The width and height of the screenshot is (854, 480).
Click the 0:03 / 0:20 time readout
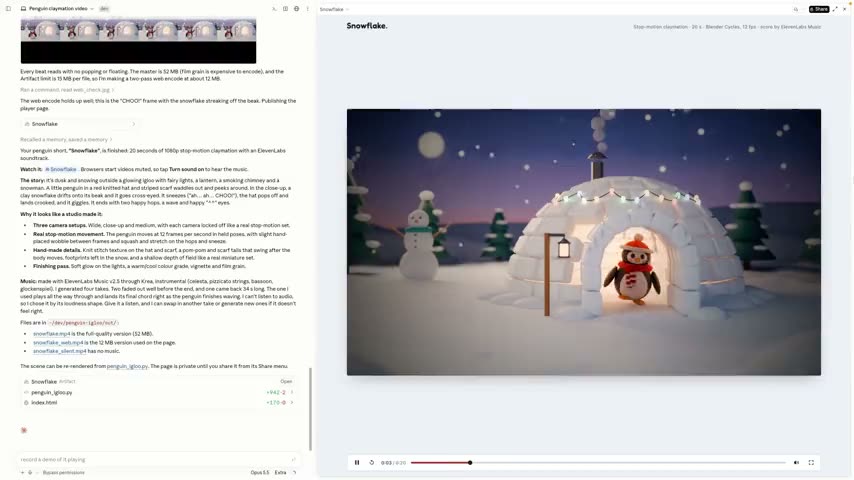pos(393,463)
